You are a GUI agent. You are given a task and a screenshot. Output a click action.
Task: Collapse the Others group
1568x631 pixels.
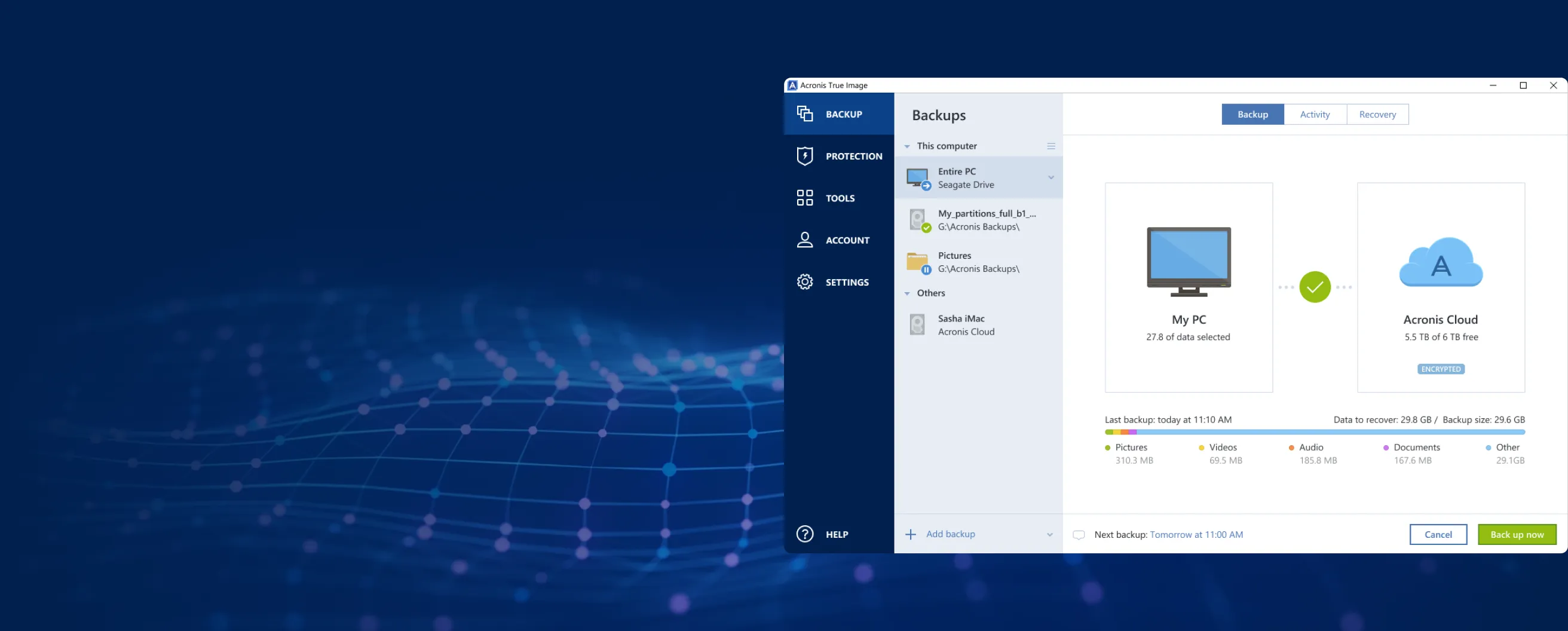pyautogui.click(x=907, y=293)
